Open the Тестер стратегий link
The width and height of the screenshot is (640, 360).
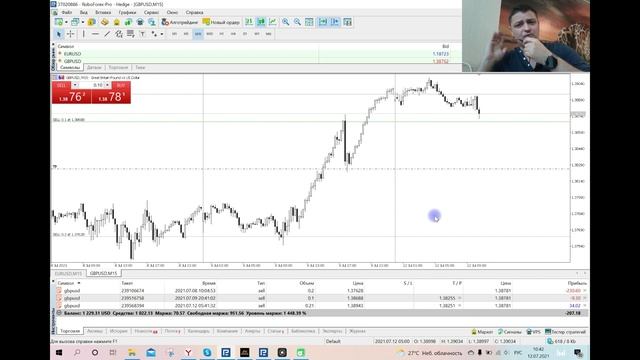pyautogui.click(x=565, y=332)
